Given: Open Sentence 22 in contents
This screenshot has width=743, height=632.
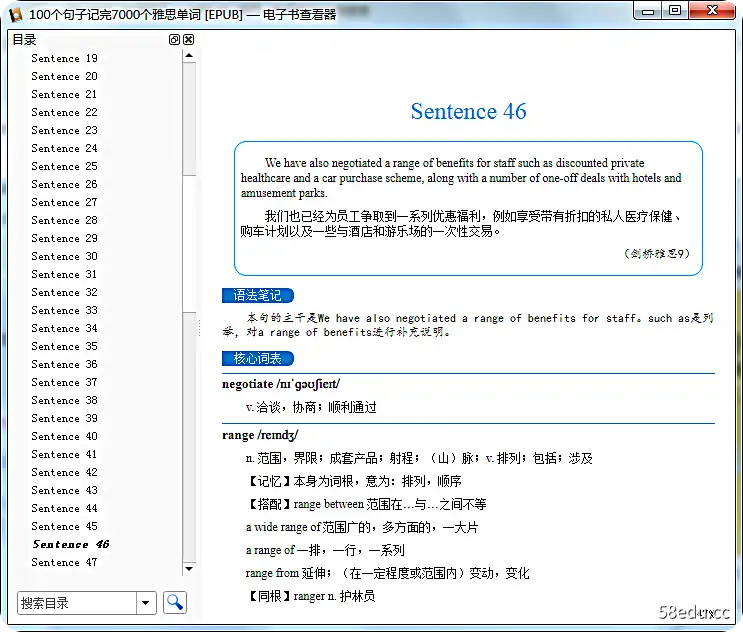Looking at the screenshot, I should click(x=64, y=112).
